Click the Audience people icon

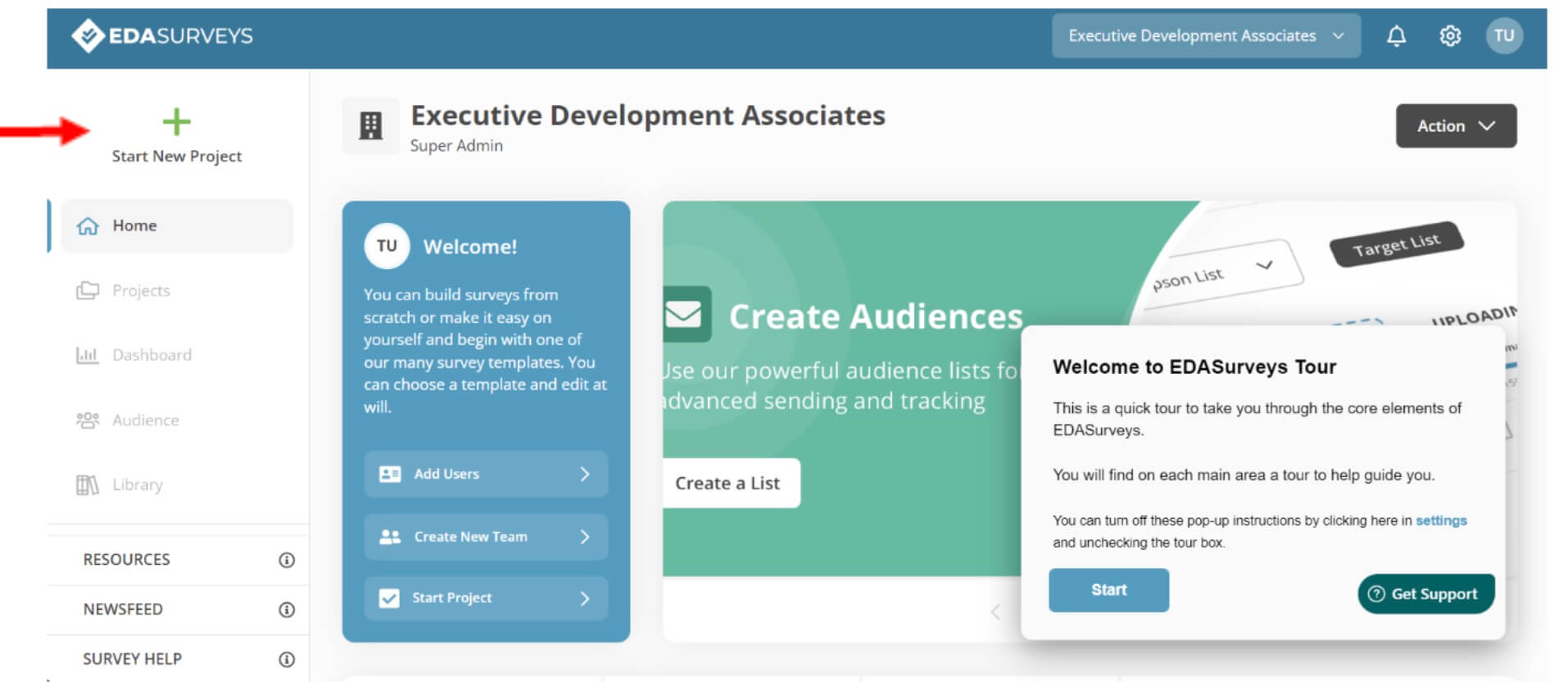88,420
